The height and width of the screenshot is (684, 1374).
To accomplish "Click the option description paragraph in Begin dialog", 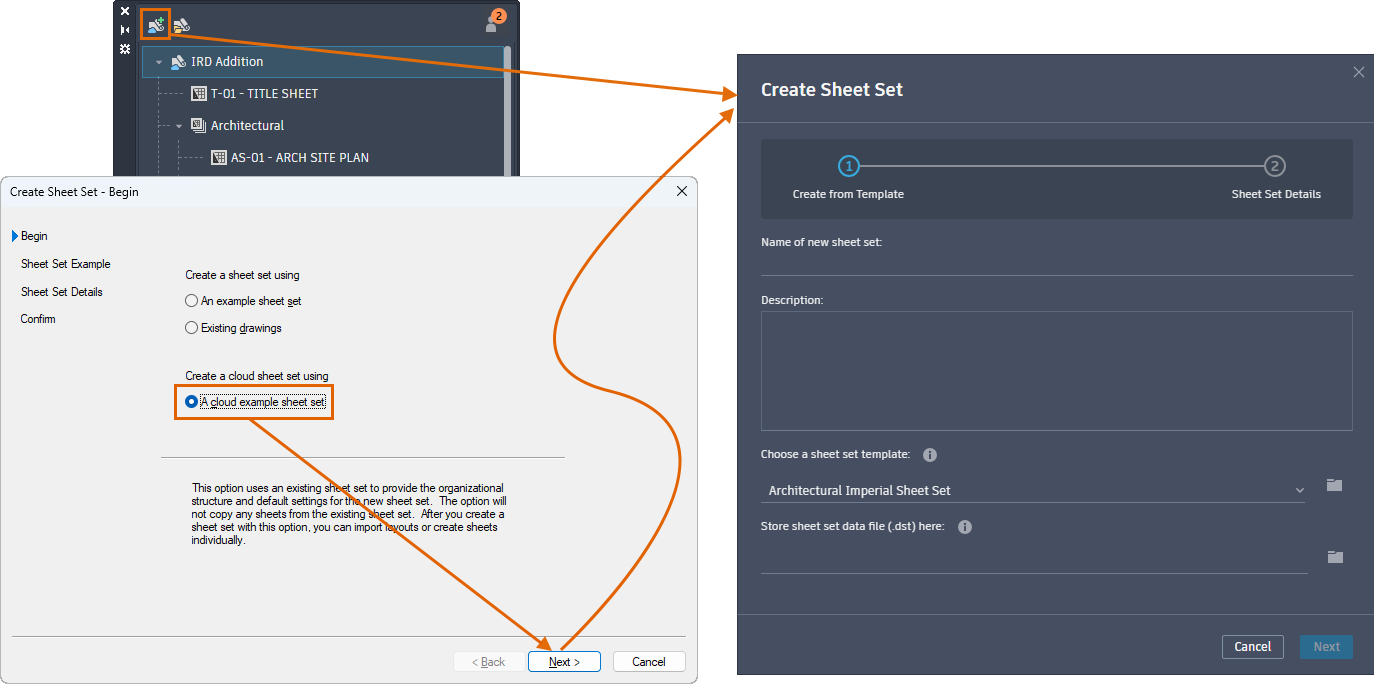I will (x=349, y=514).
